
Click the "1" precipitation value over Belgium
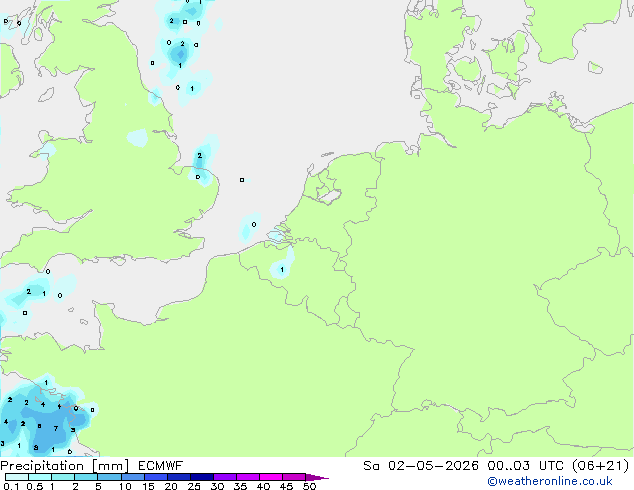[x=282, y=270]
